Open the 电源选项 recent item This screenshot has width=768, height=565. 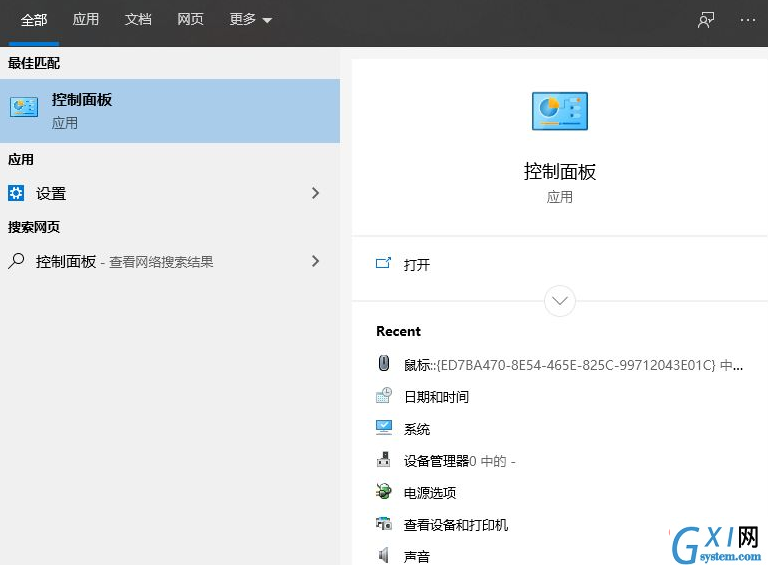pos(430,493)
